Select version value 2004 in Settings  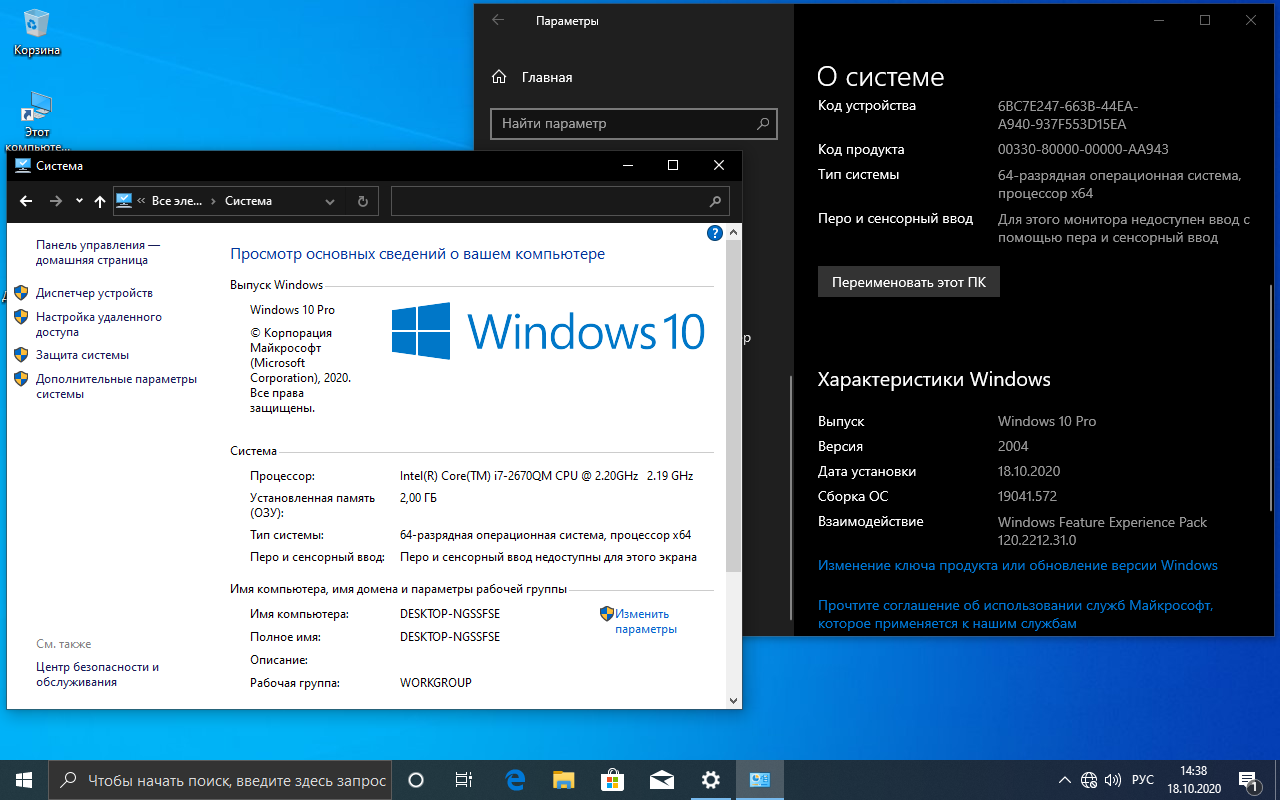[1013, 446]
